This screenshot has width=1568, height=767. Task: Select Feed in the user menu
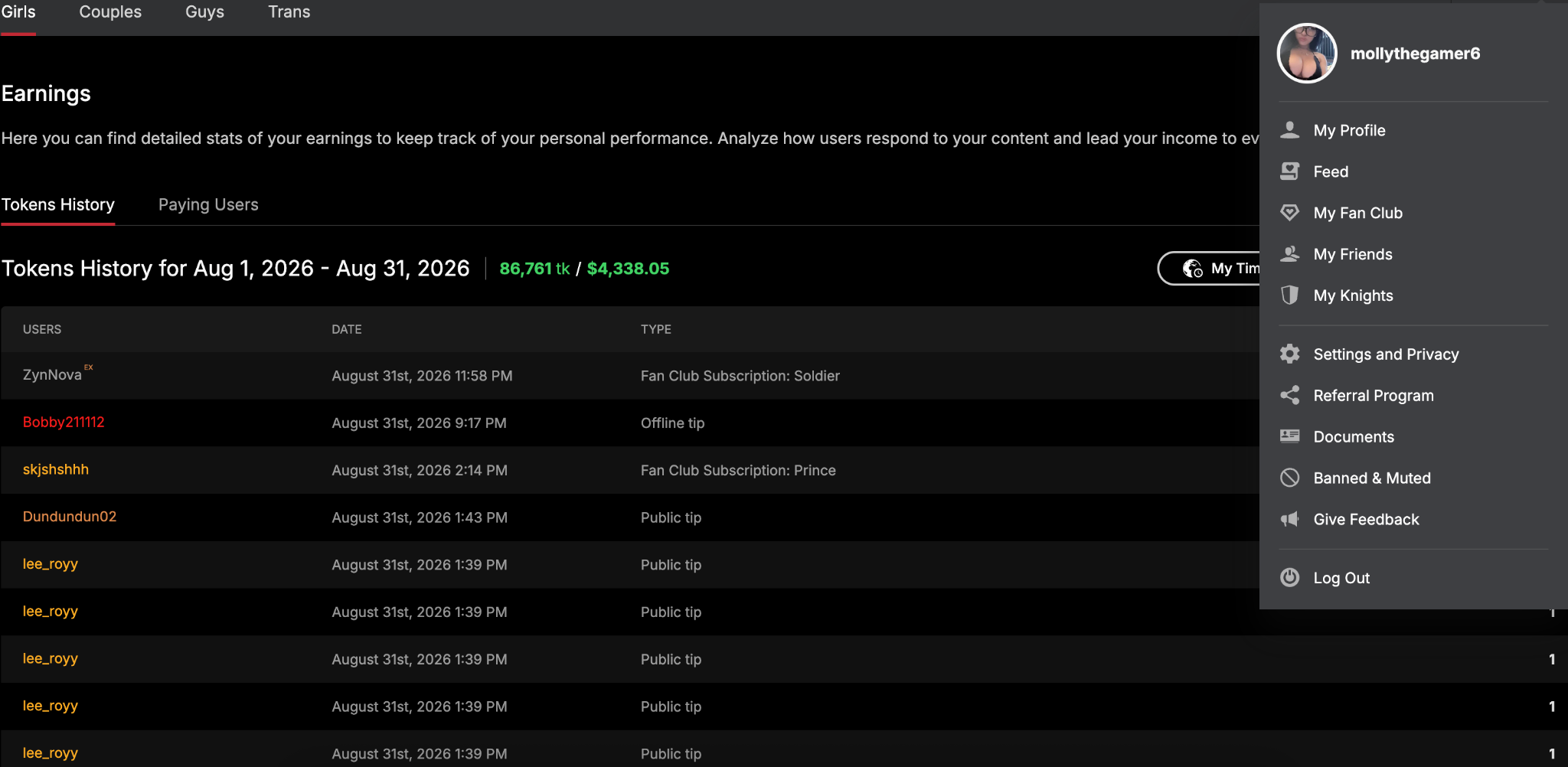(x=1331, y=171)
